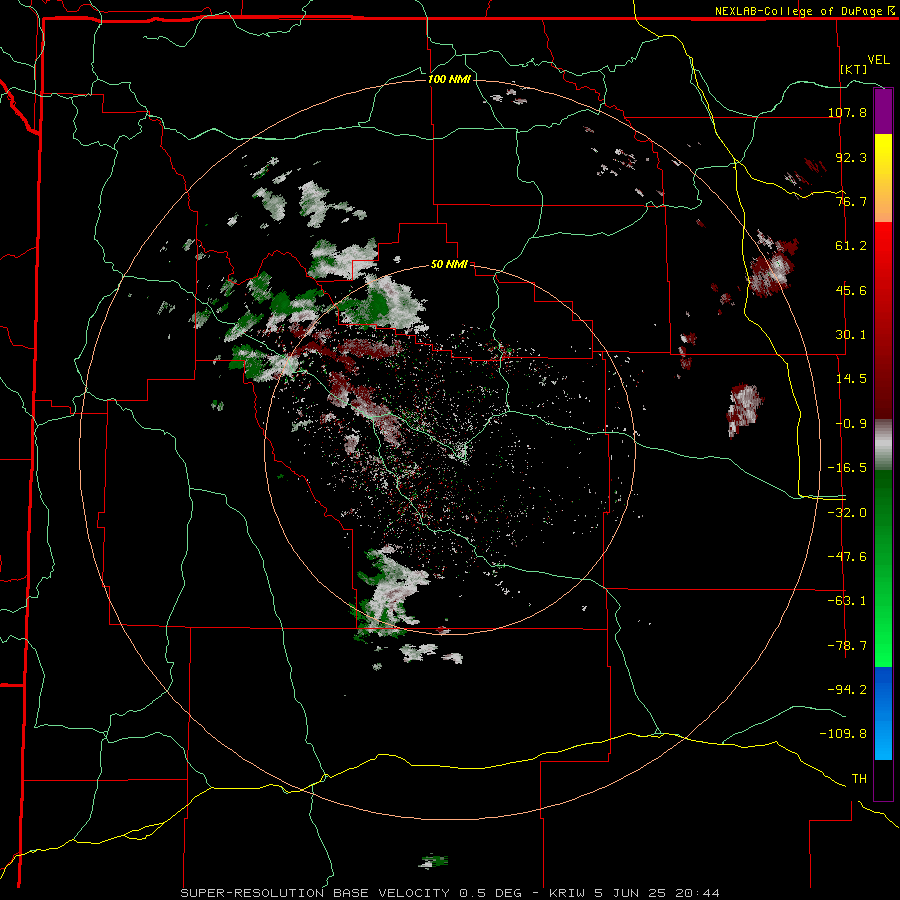The height and width of the screenshot is (900, 900).
Task: Click the 100 NMI range ring label
Action: [449, 79]
